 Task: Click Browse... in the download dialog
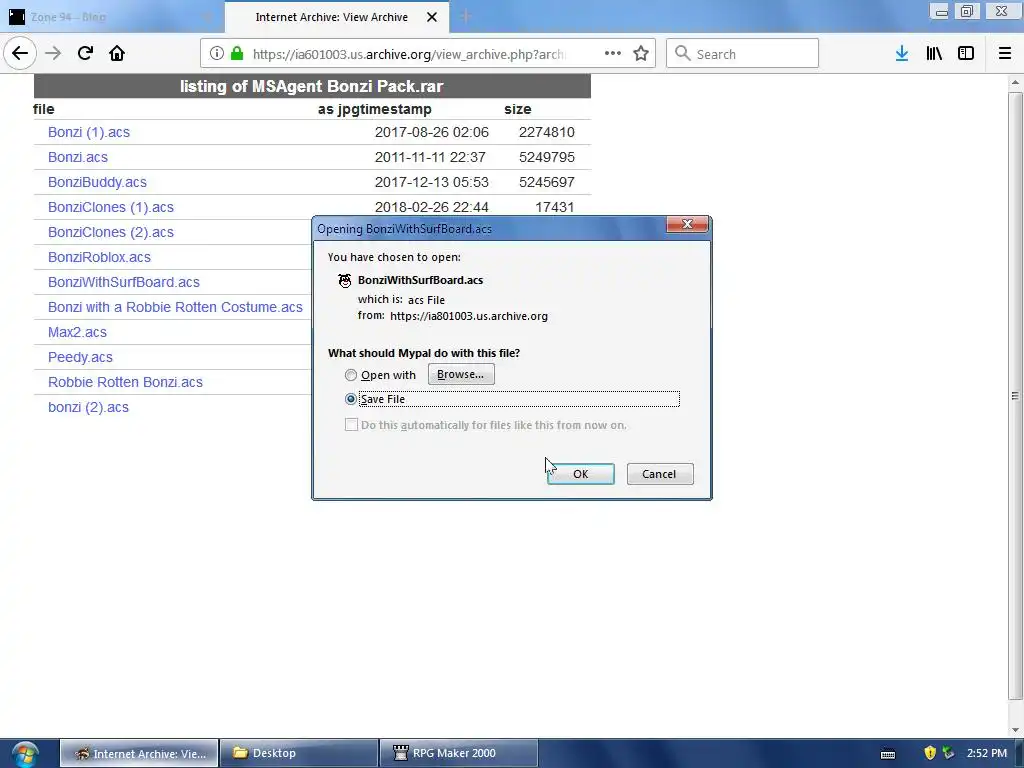(x=461, y=374)
